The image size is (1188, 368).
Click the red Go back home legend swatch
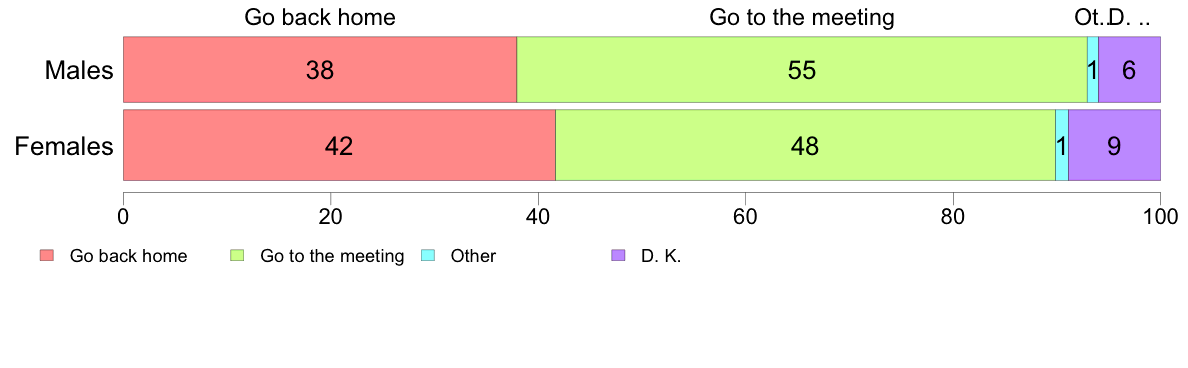click(46, 256)
